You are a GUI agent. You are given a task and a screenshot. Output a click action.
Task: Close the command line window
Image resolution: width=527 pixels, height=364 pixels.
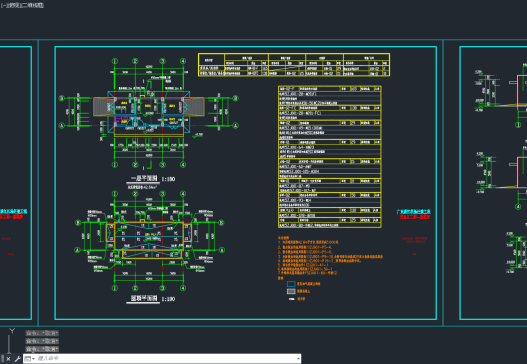(x=8, y=359)
